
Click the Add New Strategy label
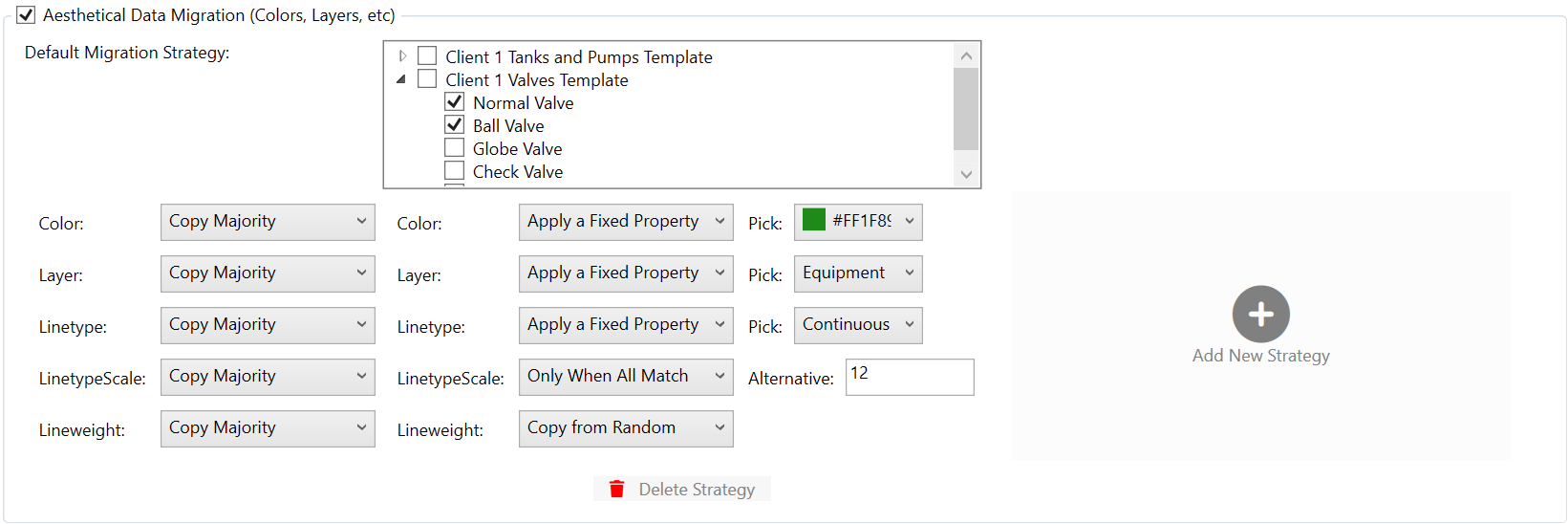pyautogui.click(x=1260, y=356)
